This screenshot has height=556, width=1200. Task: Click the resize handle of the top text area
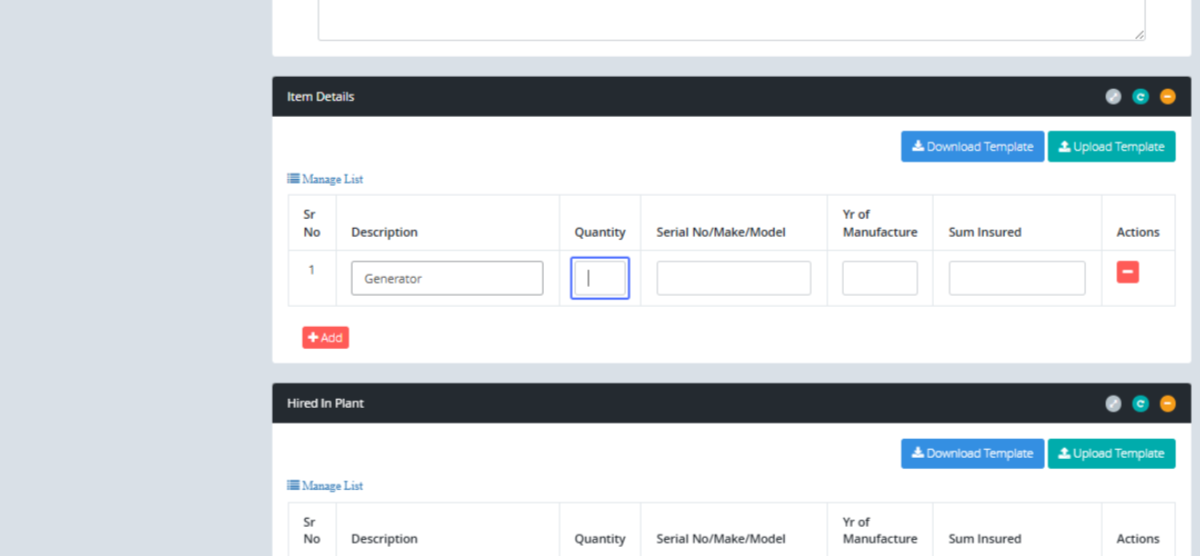[1139, 34]
